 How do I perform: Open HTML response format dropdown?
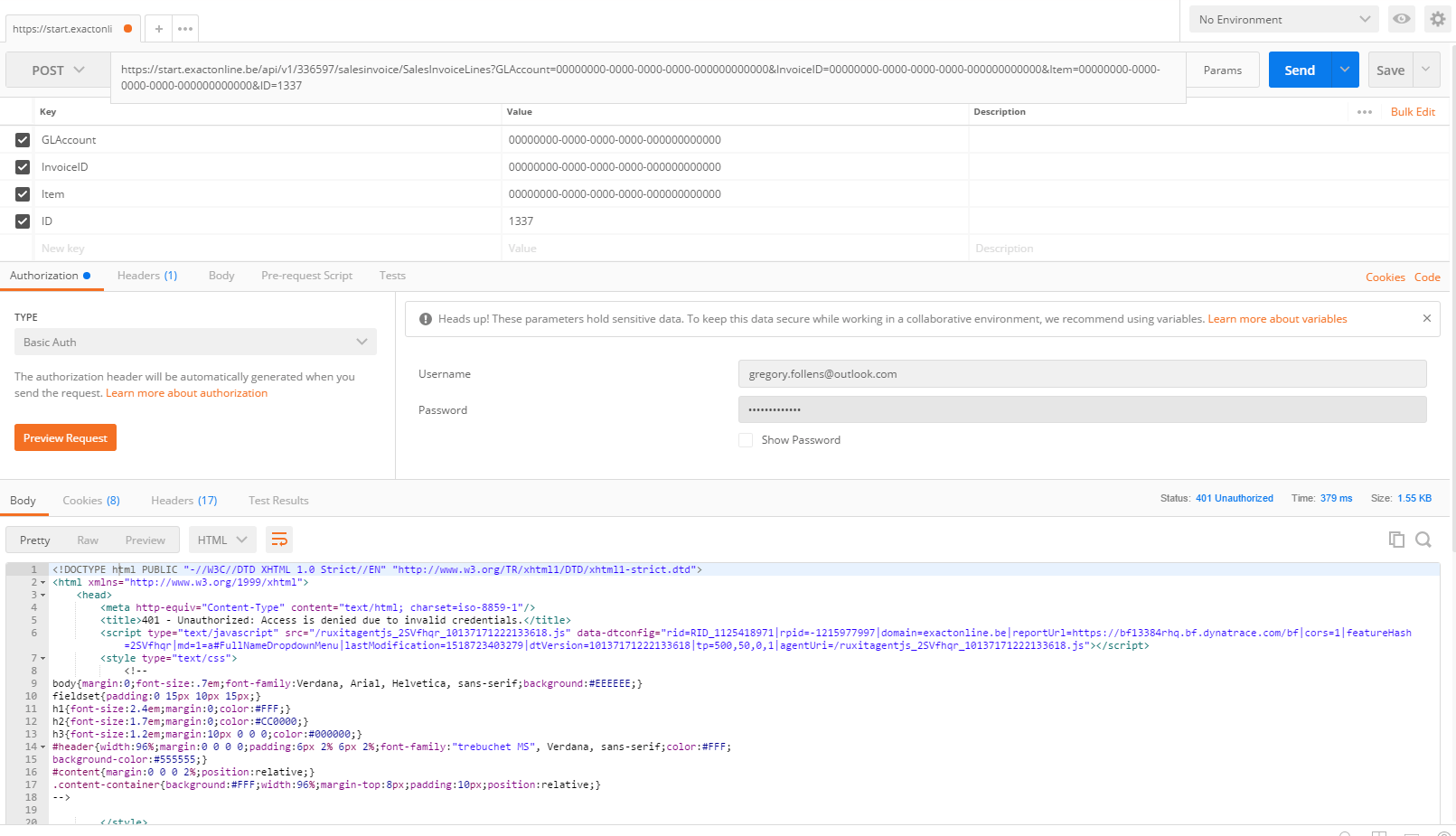(x=222, y=540)
